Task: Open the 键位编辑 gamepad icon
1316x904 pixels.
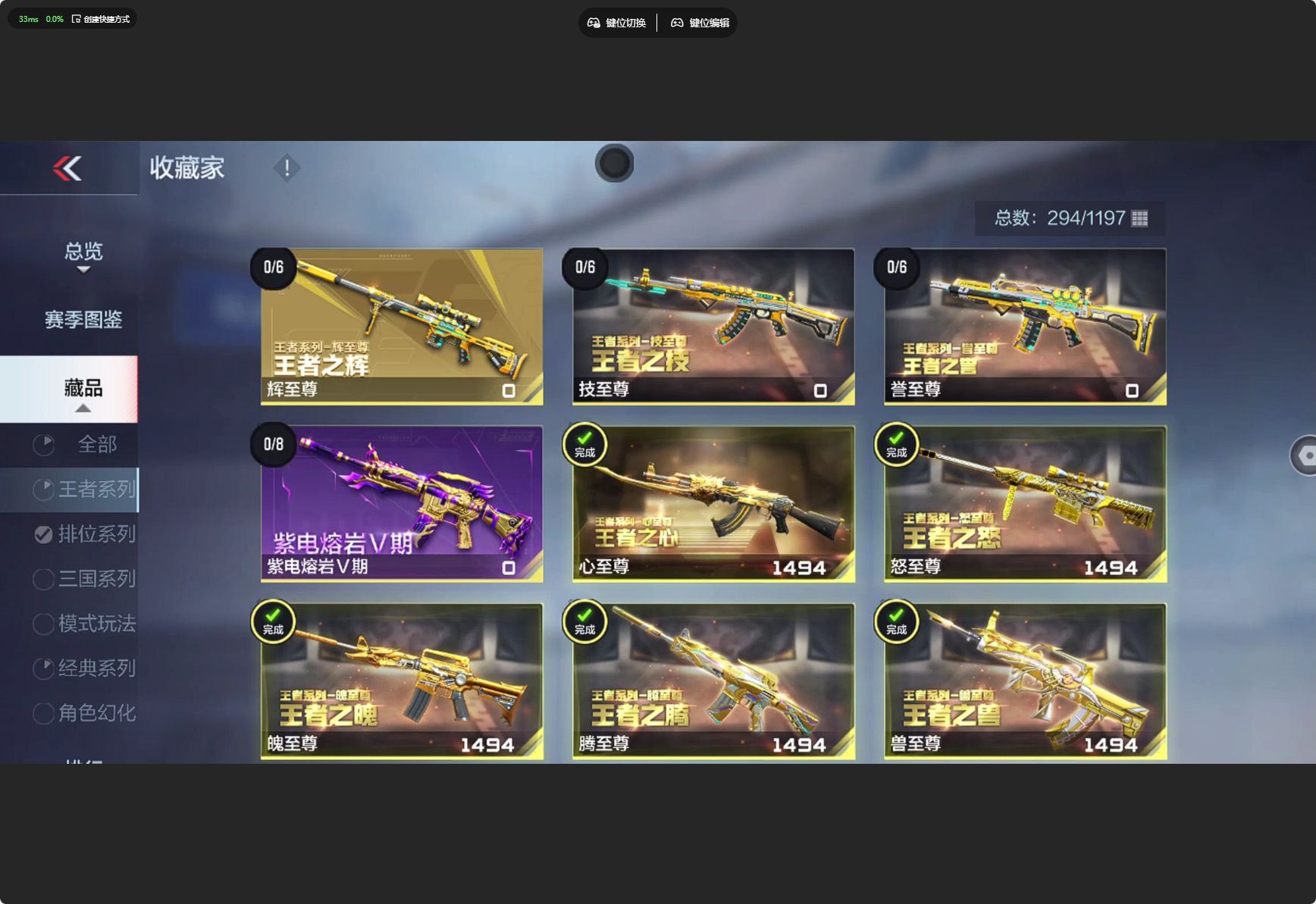Action: (677, 23)
